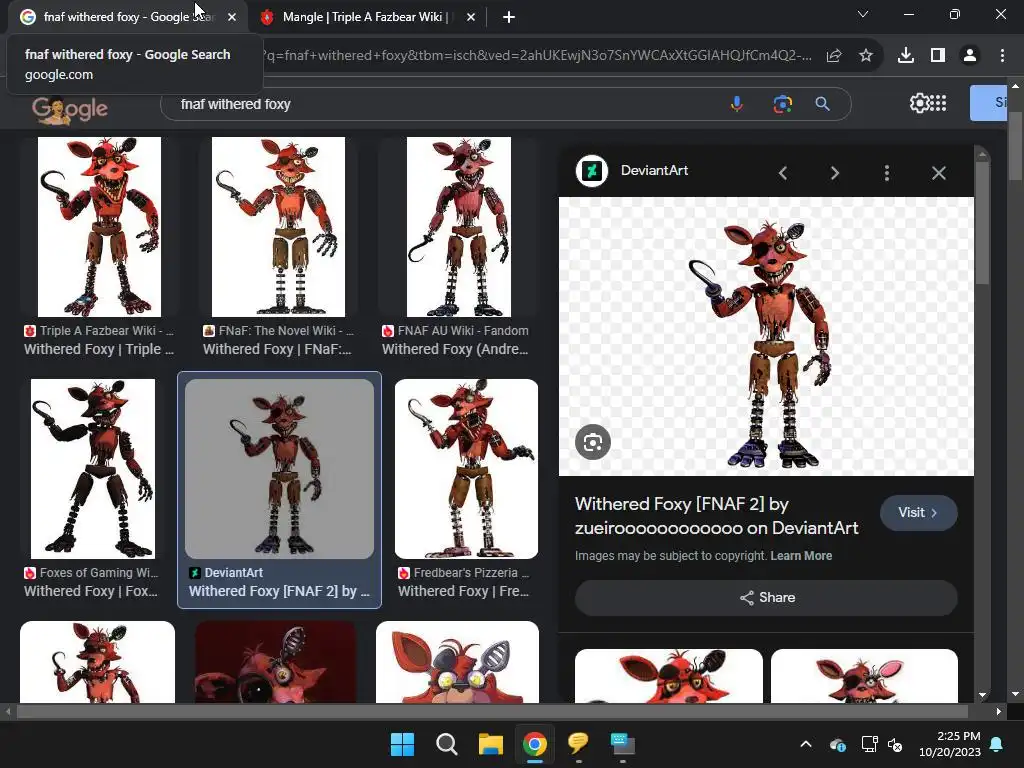This screenshot has height=768, width=1024.
Task: Show previous image in preview panel
Action: pos(783,173)
